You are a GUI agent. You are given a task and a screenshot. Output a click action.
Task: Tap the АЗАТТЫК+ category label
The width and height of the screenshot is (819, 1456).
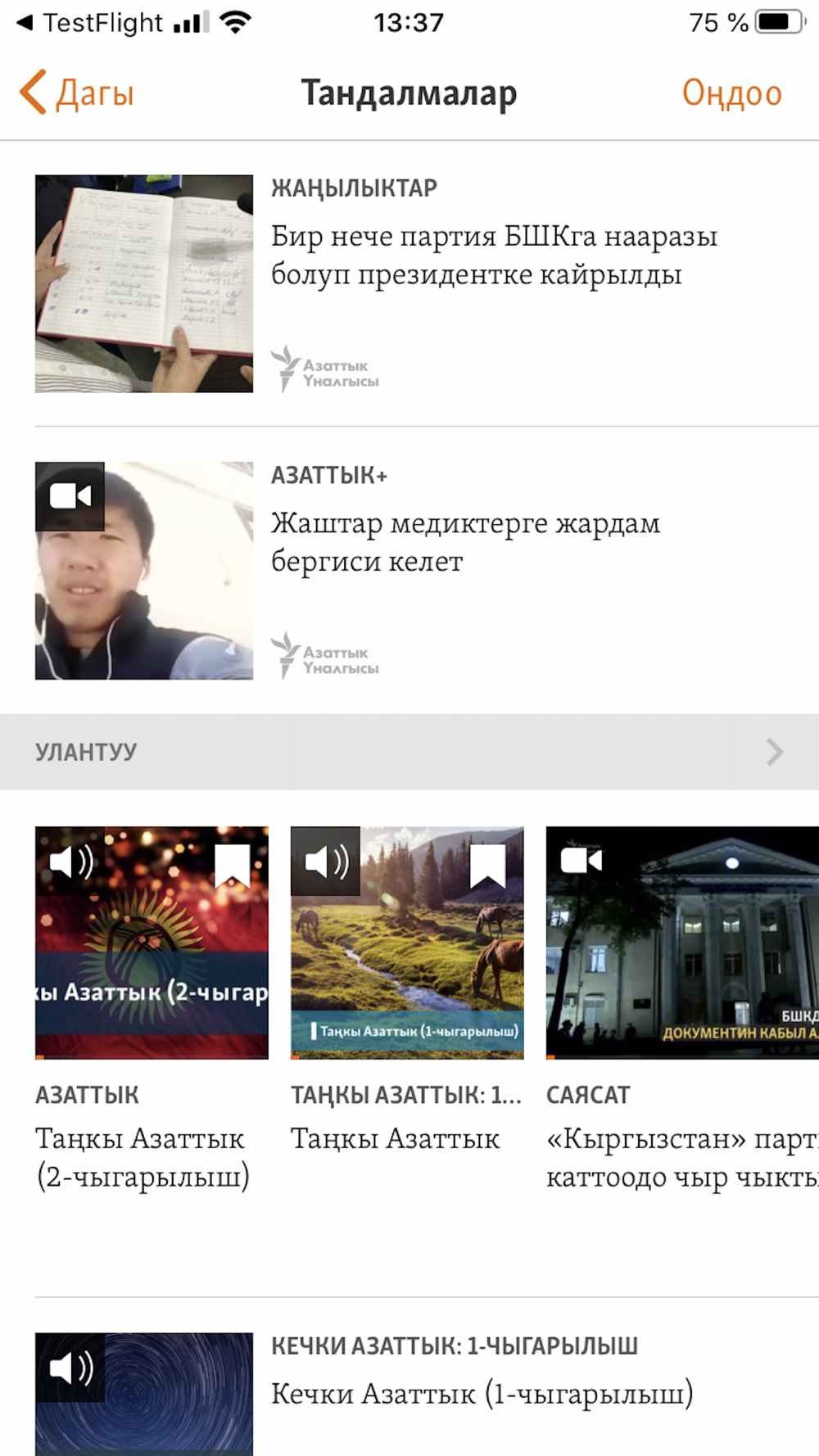click(329, 475)
